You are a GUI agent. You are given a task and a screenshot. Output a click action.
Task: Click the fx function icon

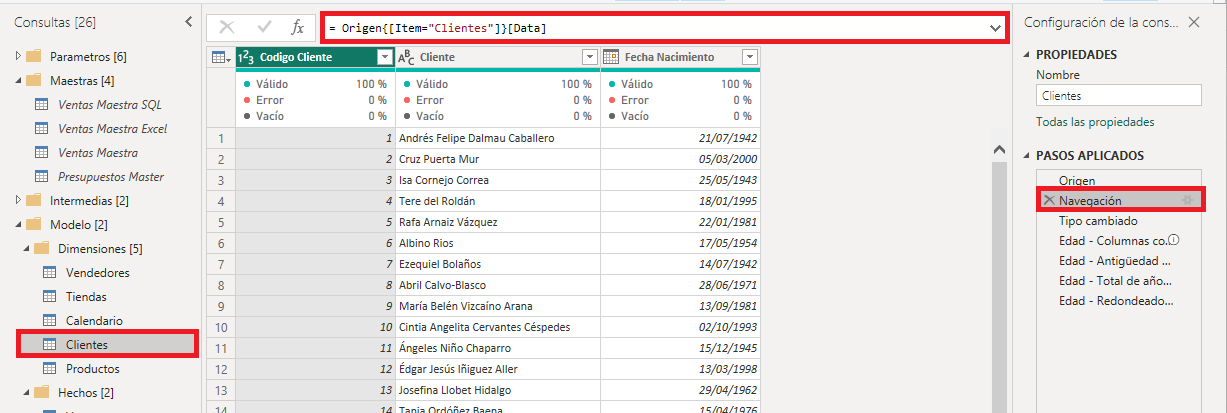pos(297,28)
